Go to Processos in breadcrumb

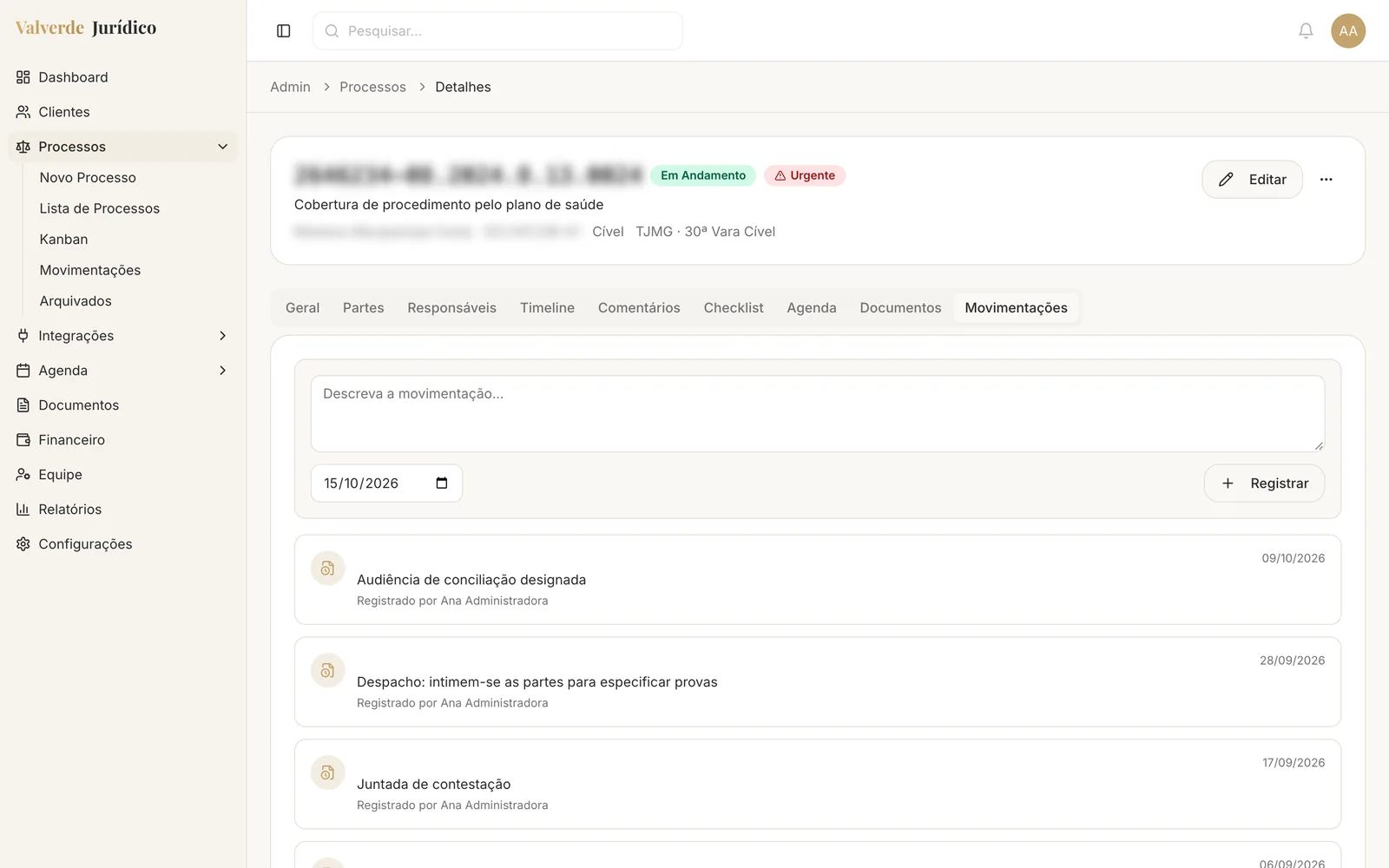[x=372, y=87]
